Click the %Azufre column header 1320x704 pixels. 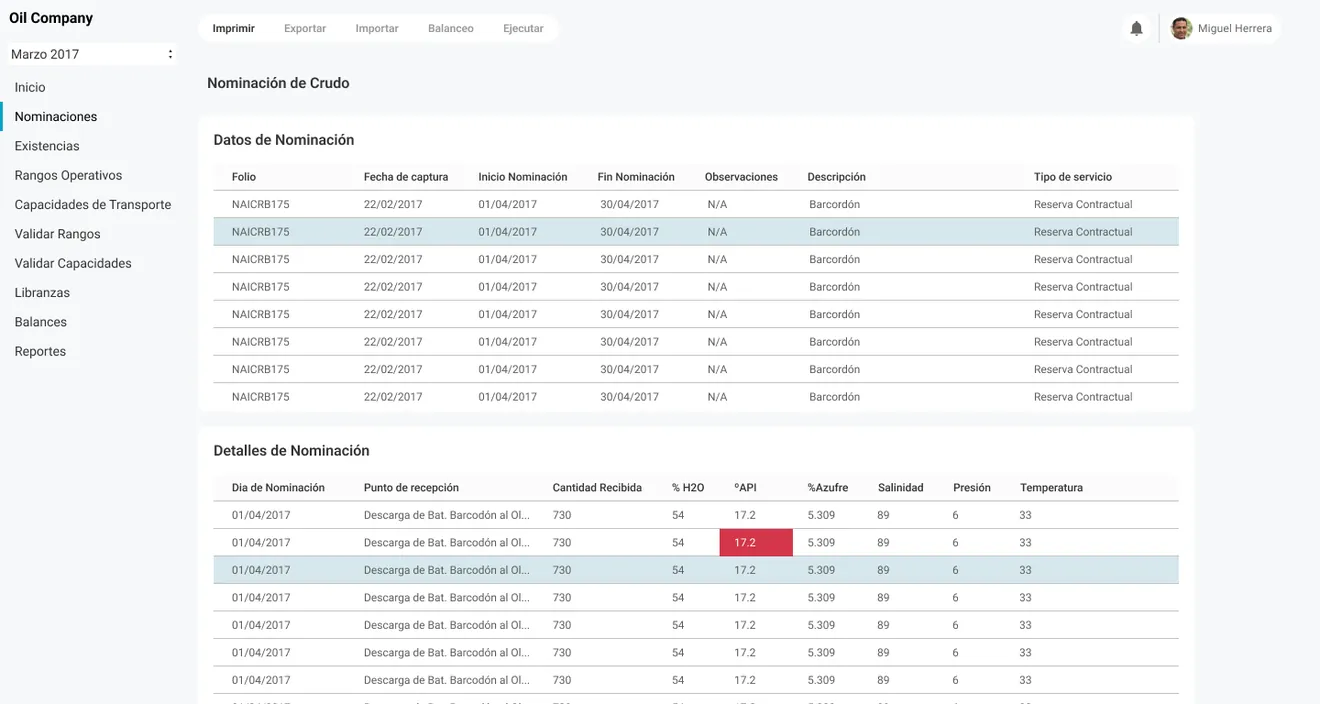click(828, 488)
